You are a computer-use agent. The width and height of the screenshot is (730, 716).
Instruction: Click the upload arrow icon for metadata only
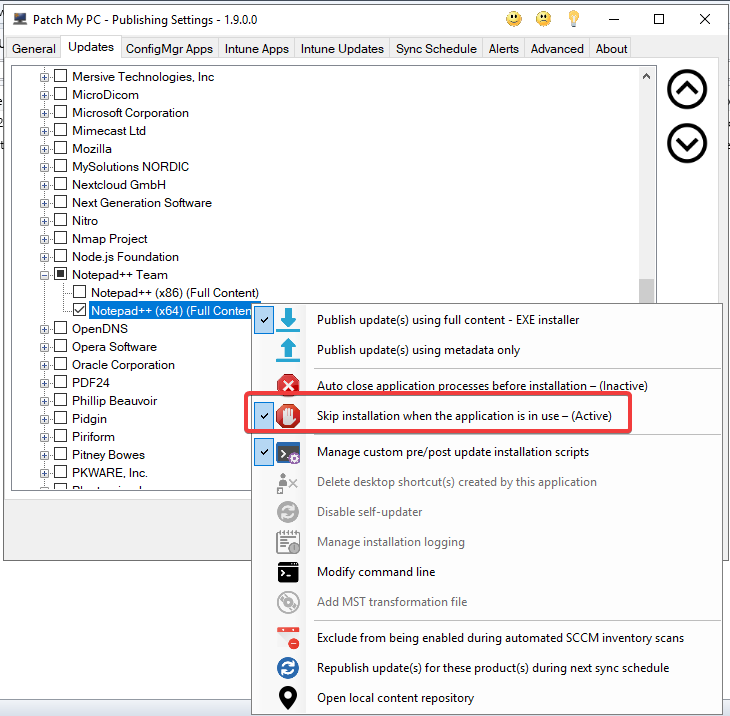pyautogui.click(x=288, y=350)
